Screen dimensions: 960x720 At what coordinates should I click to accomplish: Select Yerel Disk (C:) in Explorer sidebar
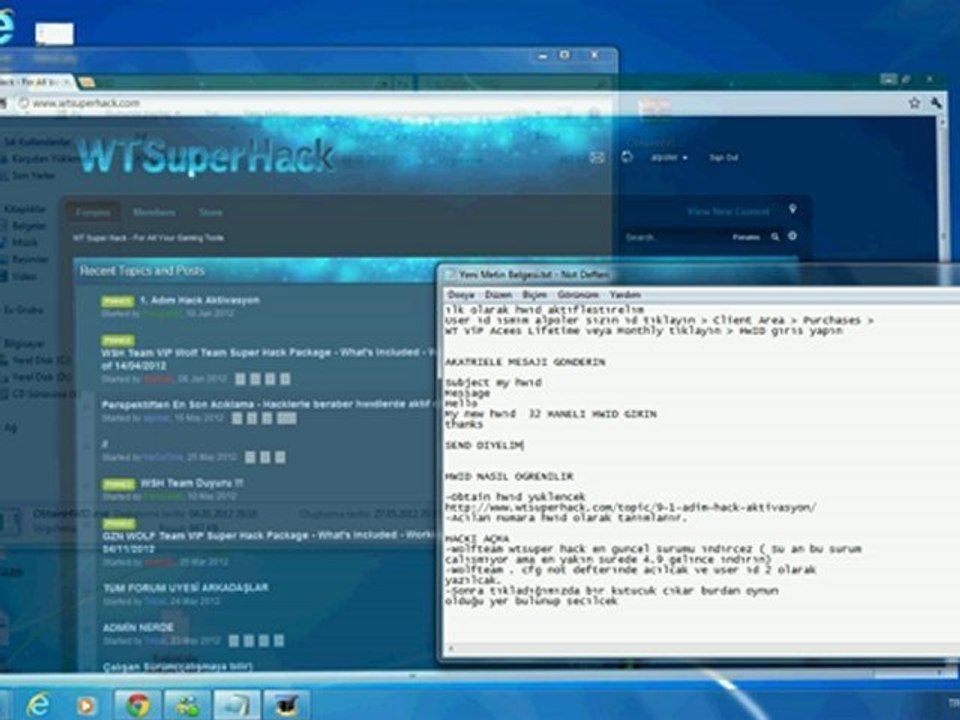tap(42, 361)
